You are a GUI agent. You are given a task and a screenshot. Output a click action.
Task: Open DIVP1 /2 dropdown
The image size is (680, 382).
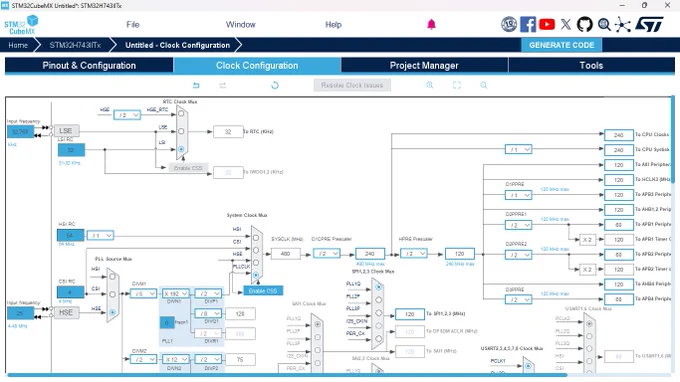pyautogui.click(x=208, y=294)
